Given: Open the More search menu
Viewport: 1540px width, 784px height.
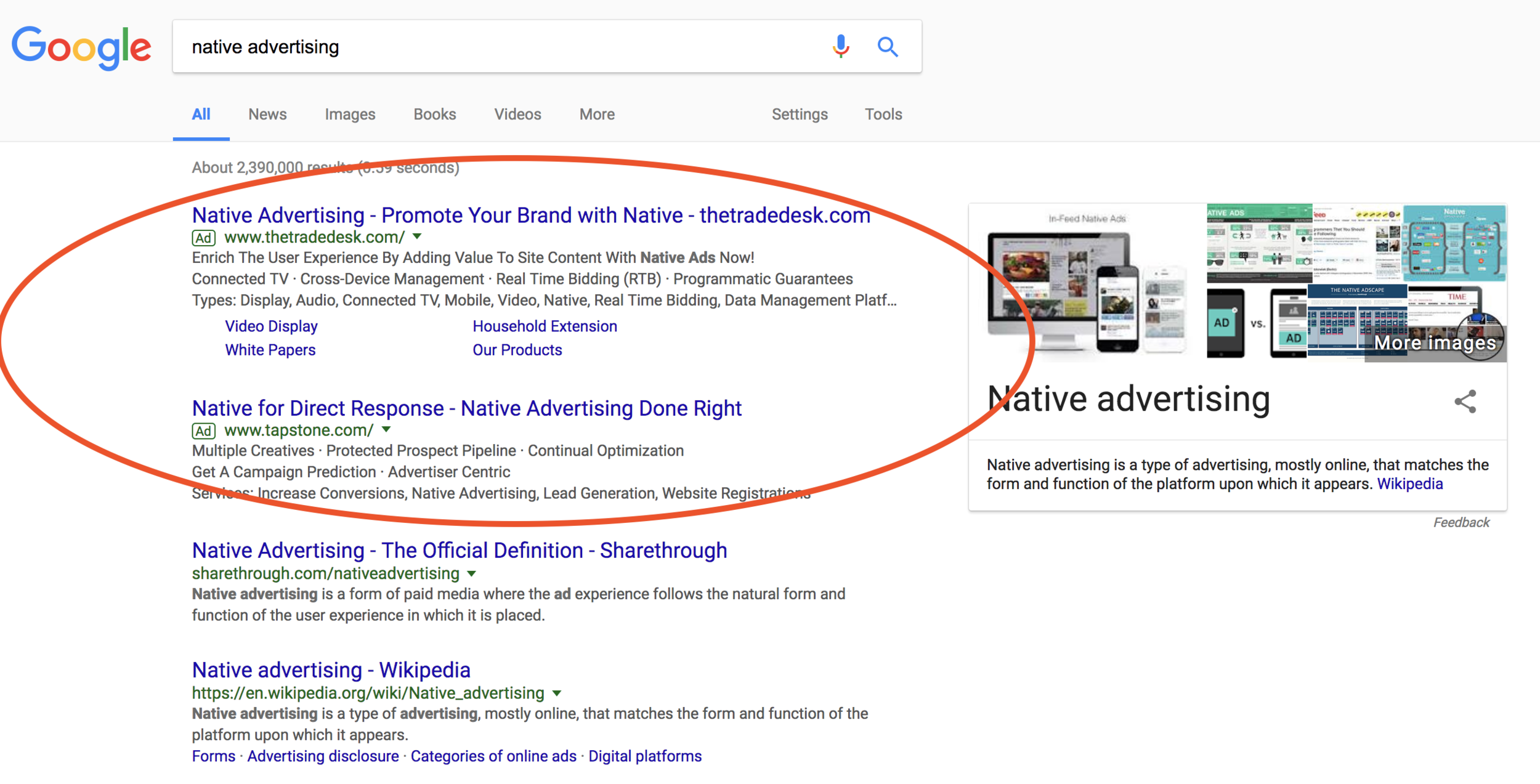Looking at the screenshot, I should point(596,114).
